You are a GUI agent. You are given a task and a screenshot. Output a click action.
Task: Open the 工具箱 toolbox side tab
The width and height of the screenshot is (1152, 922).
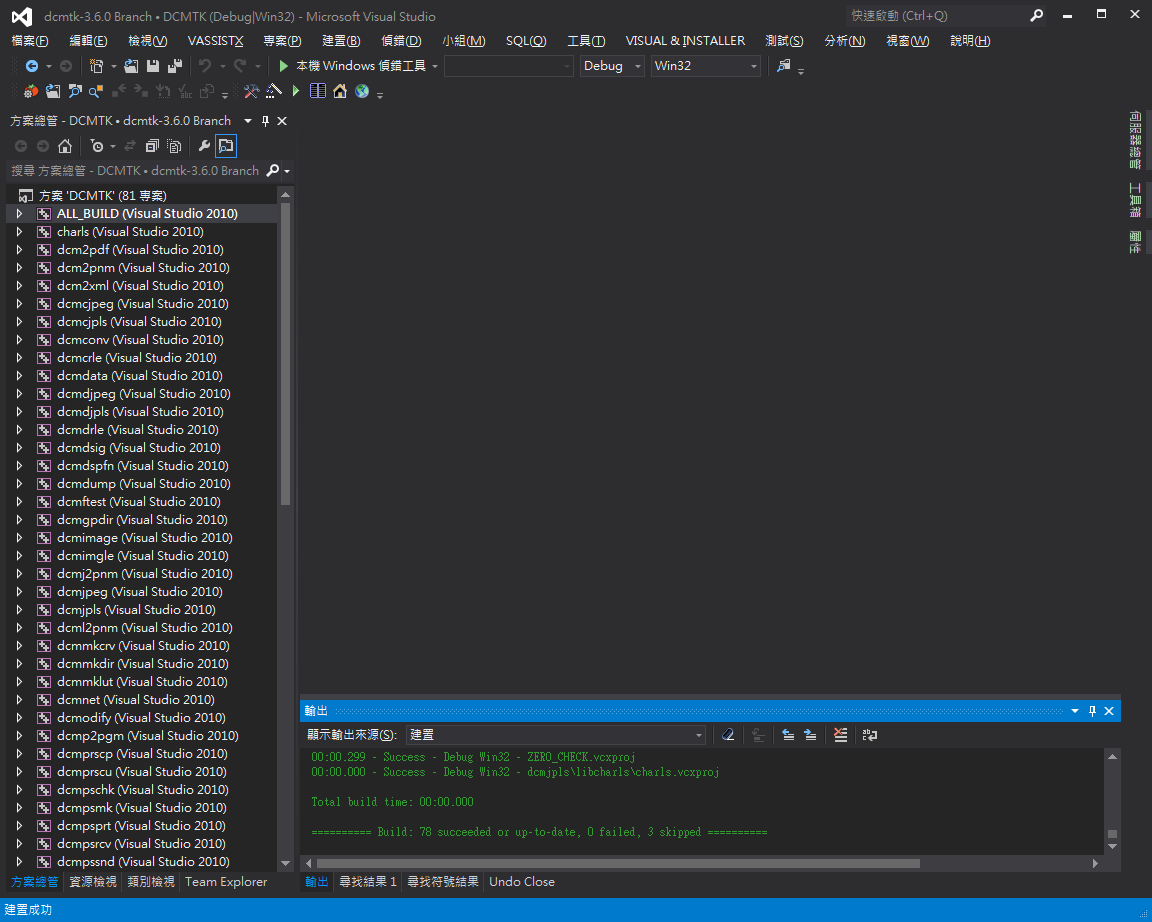click(1135, 201)
